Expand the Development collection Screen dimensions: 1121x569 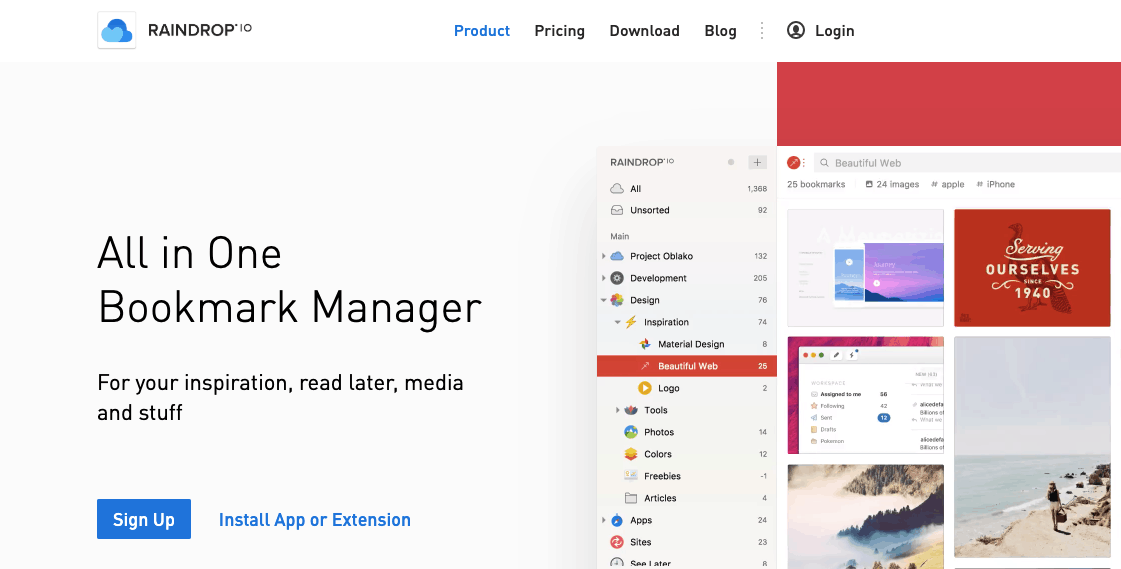(603, 278)
